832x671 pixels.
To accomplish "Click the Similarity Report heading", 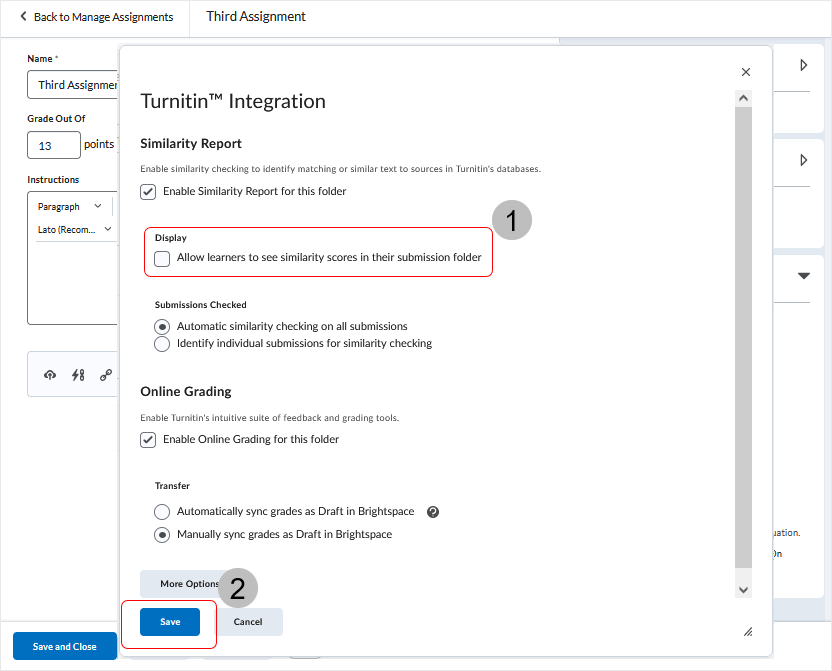I will pos(191,144).
